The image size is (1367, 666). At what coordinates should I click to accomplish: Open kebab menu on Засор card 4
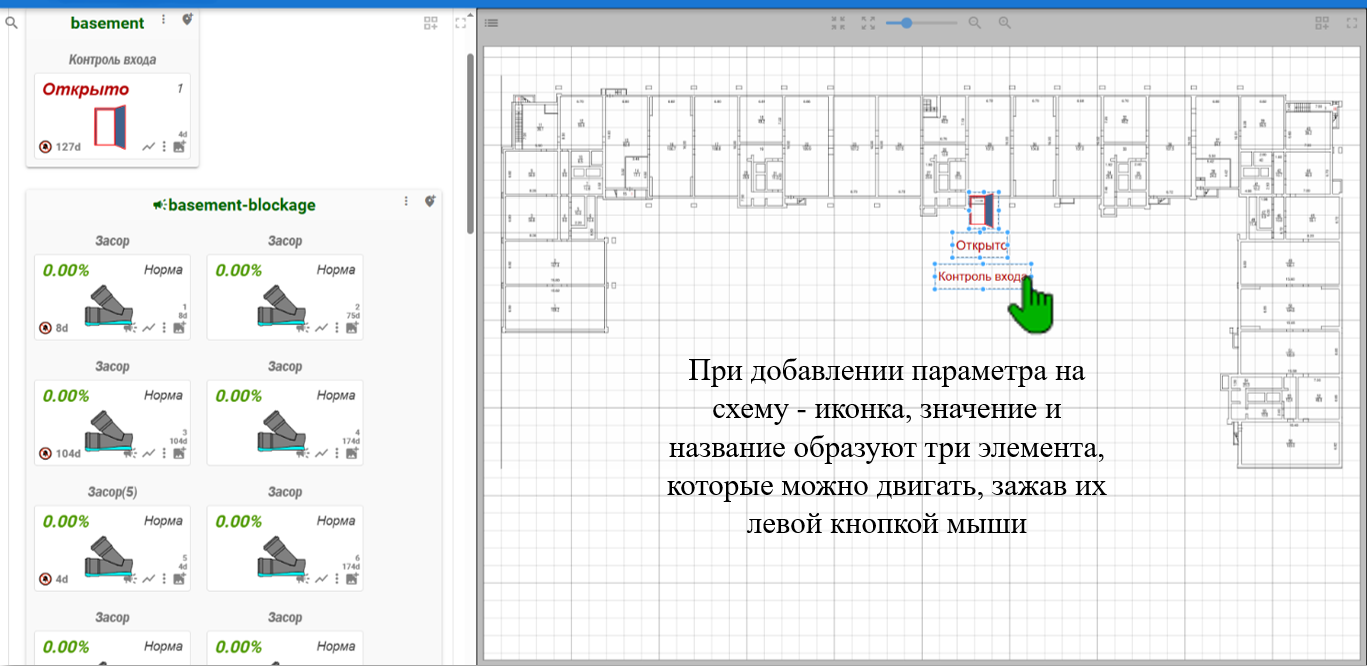(336, 453)
